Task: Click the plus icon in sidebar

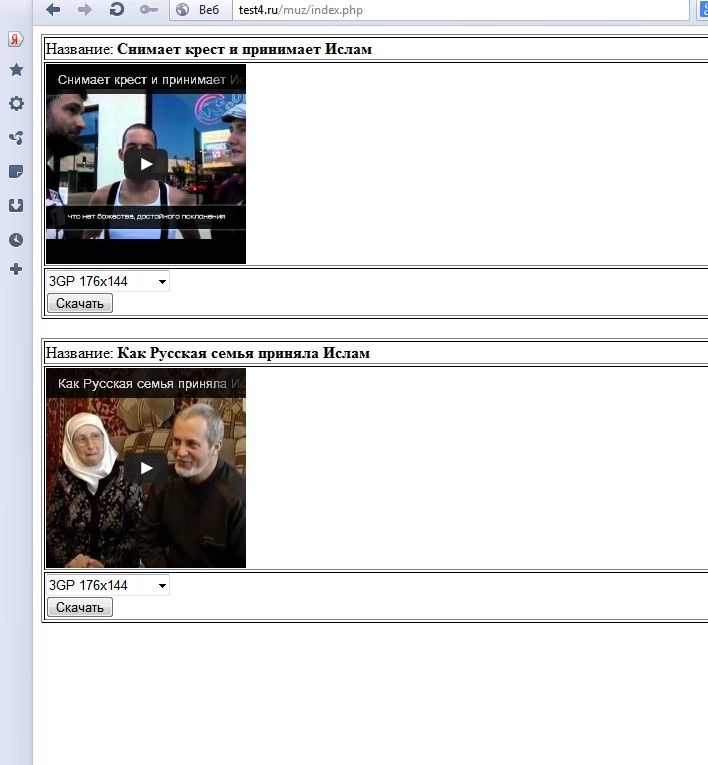Action: [16, 269]
